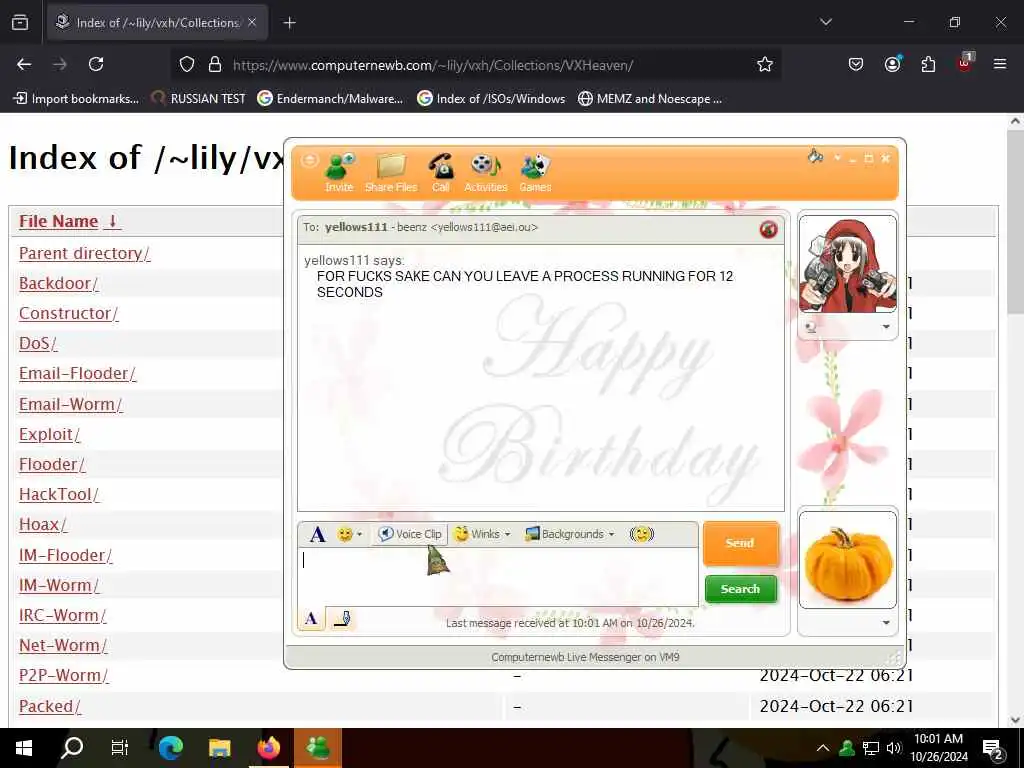Send a nudge with the shaking smiley icon
The image size is (1024, 768).
pyautogui.click(x=641, y=534)
